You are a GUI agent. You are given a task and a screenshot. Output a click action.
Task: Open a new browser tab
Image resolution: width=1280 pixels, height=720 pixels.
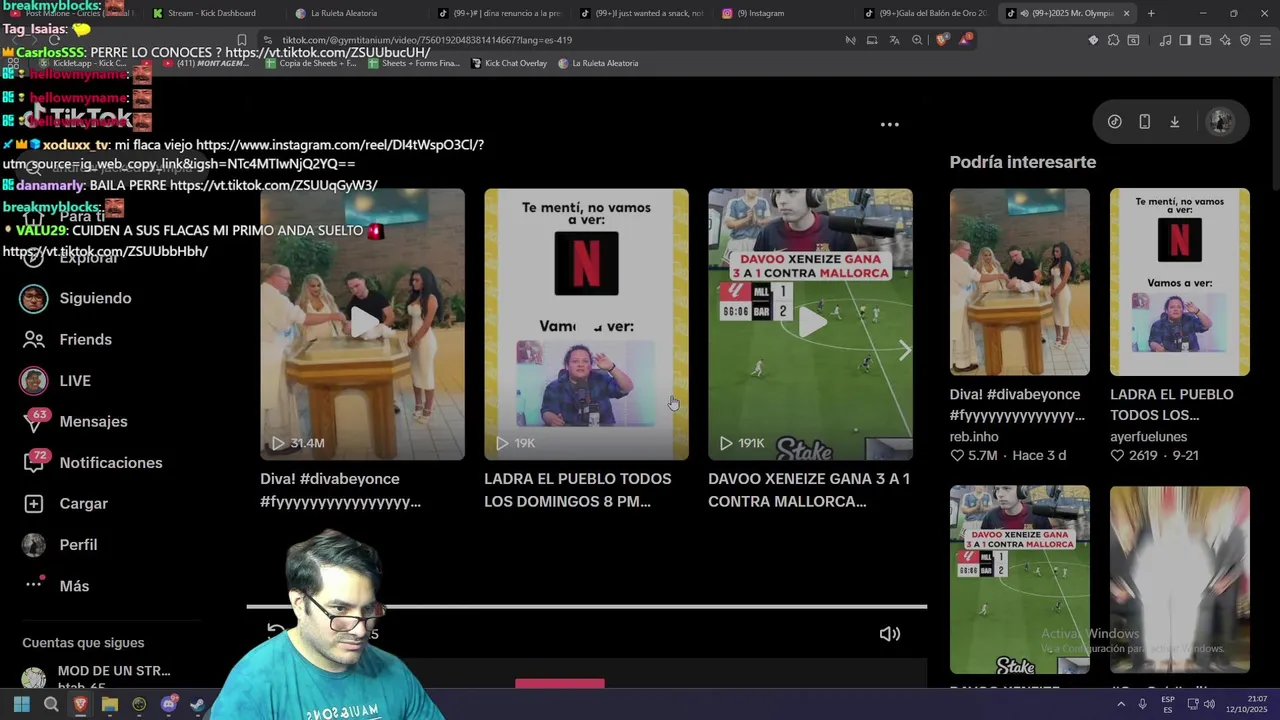tap(1151, 13)
